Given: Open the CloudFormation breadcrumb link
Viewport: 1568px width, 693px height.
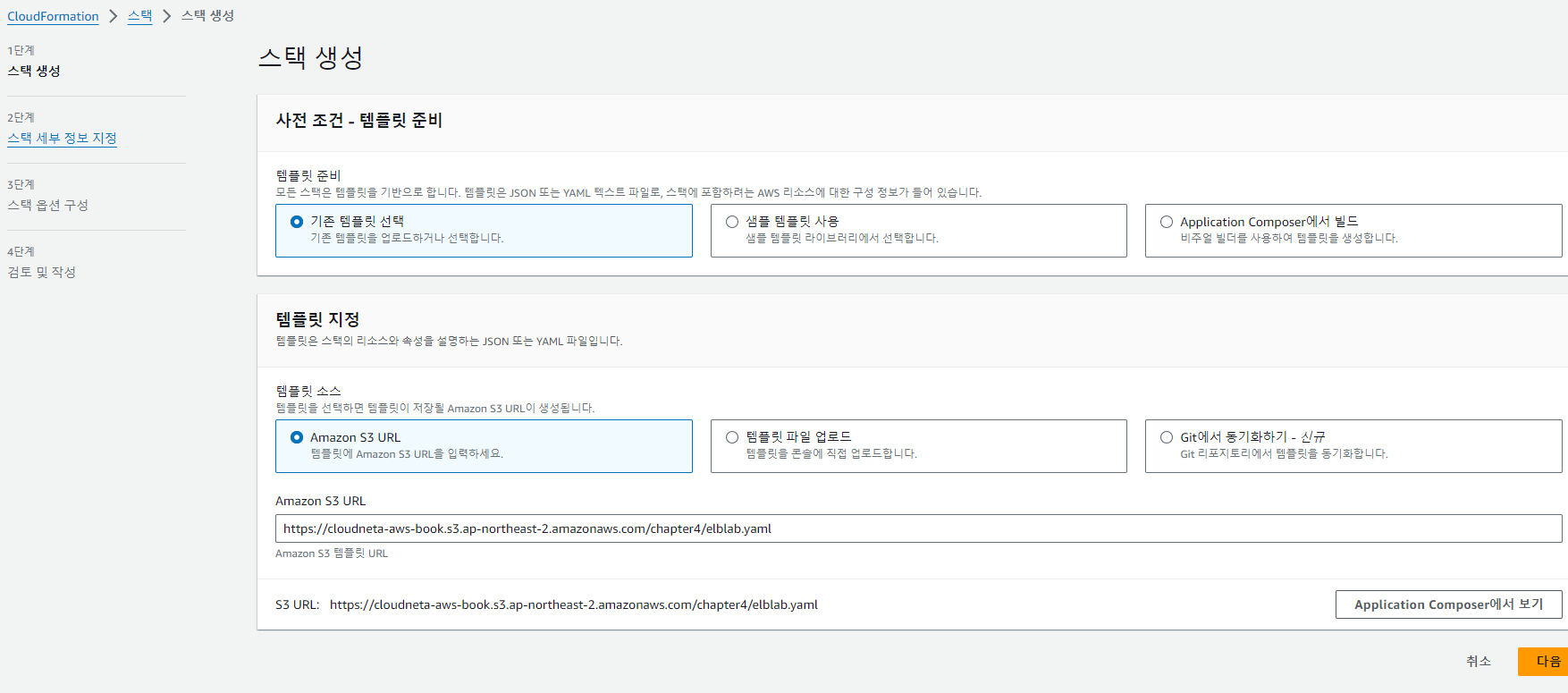Looking at the screenshot, I should click(53, 16).
